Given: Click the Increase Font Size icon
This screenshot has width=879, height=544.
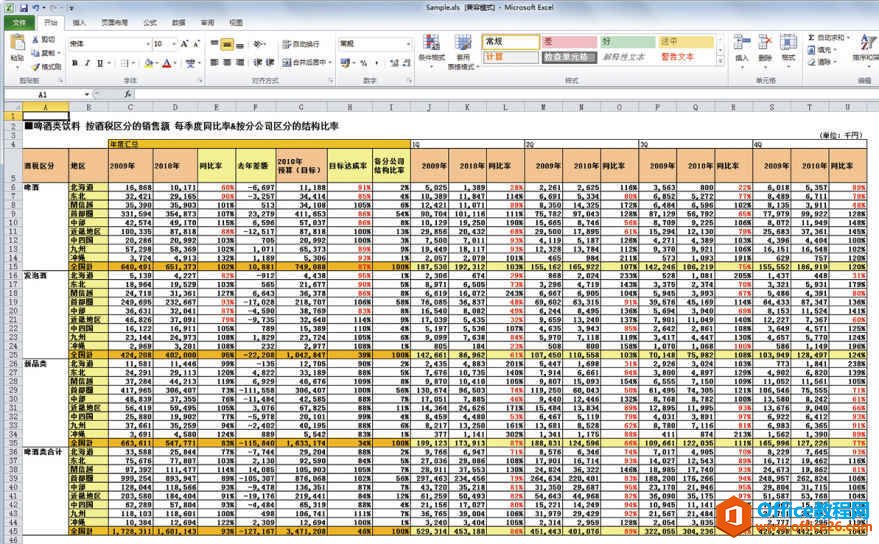Looking at the screenshot, I should coord(184,44).
